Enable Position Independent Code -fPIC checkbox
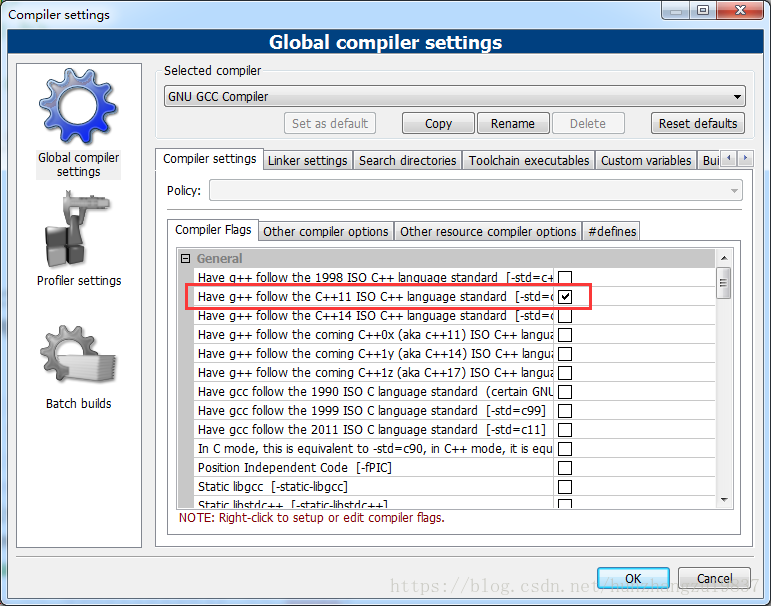The width and height of the screenshot is (771, 606). click(x=565, y=467)
